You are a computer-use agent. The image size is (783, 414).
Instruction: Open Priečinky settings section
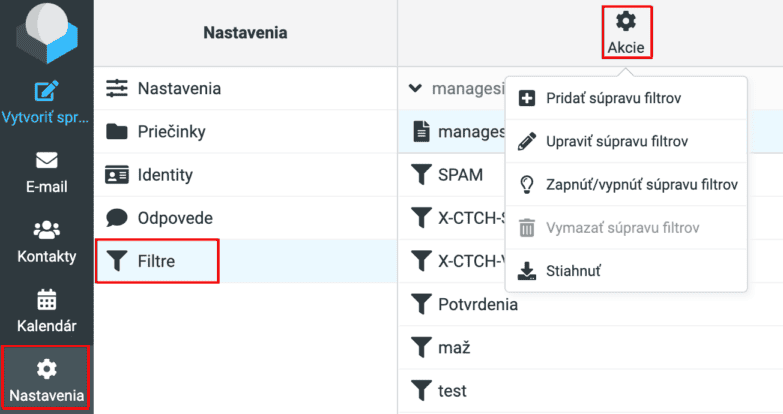point(245,132)
